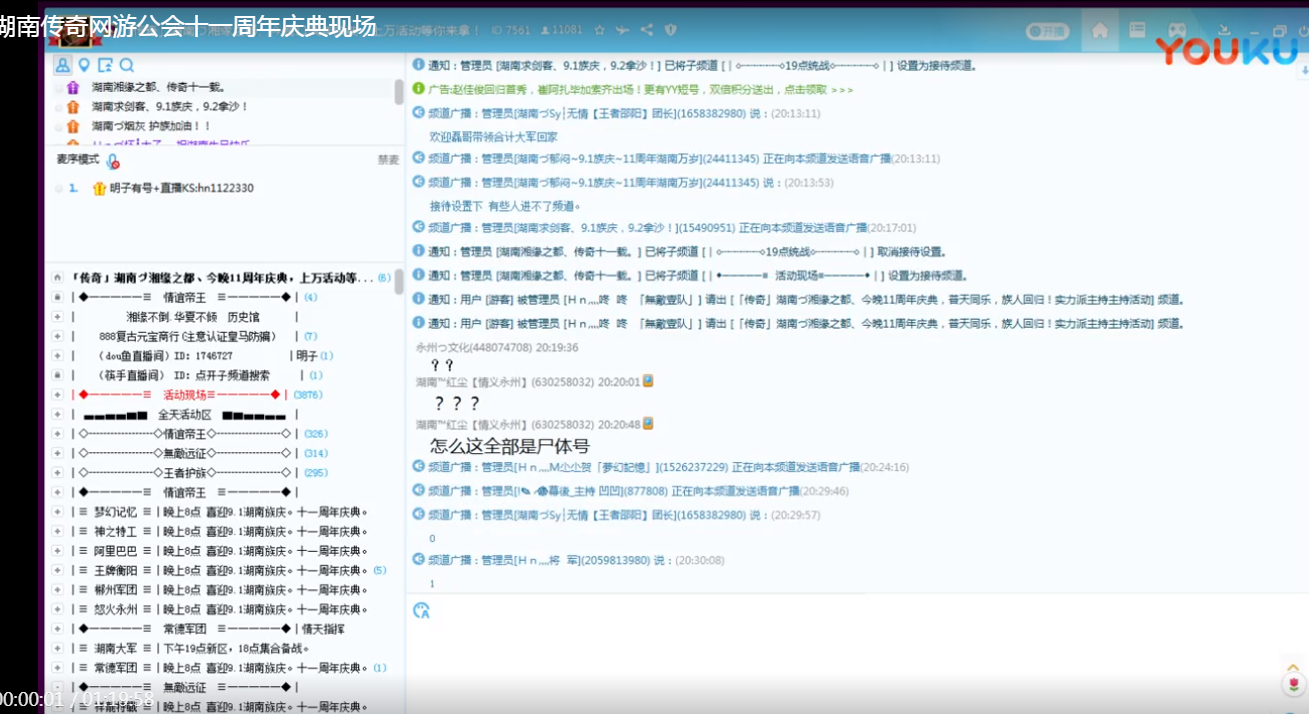Click the flower gift icon bottom right
Screen dimensions: 1309x714
tap(1294, 685)
